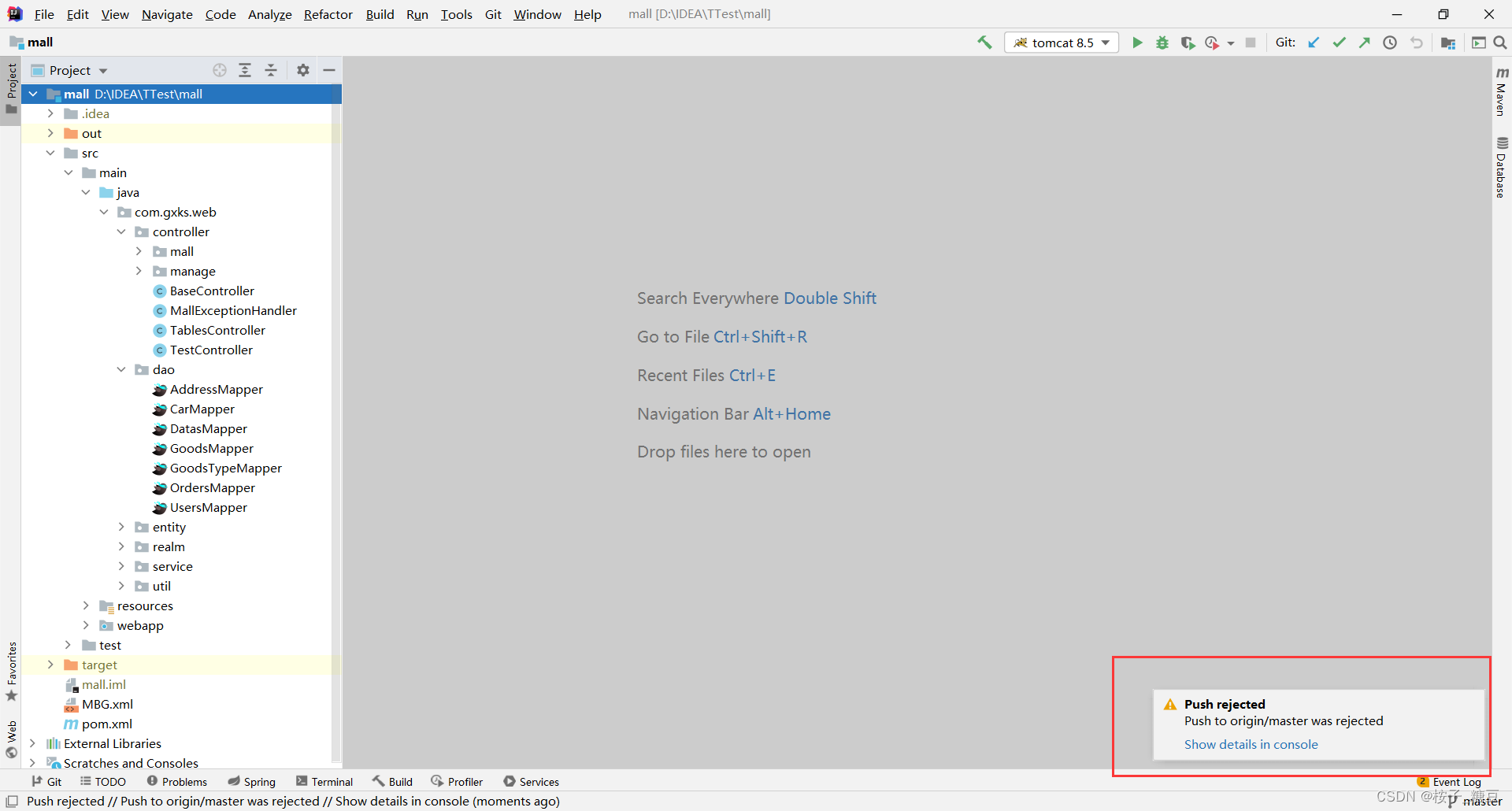Run with Coverage using the shield icon

1188,43
